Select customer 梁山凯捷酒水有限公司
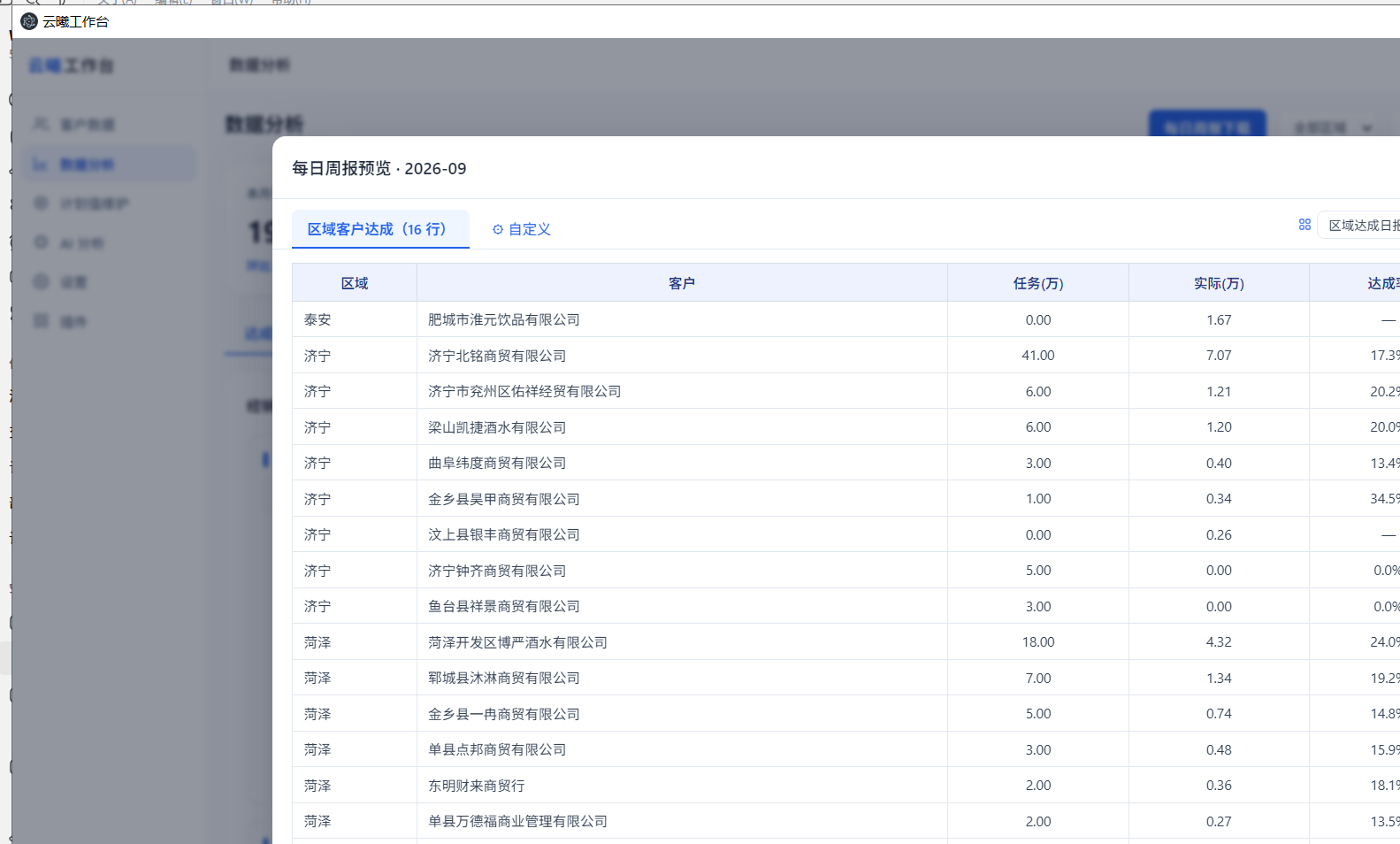This screenshot has width=1400, height=844. coord(497,427)
